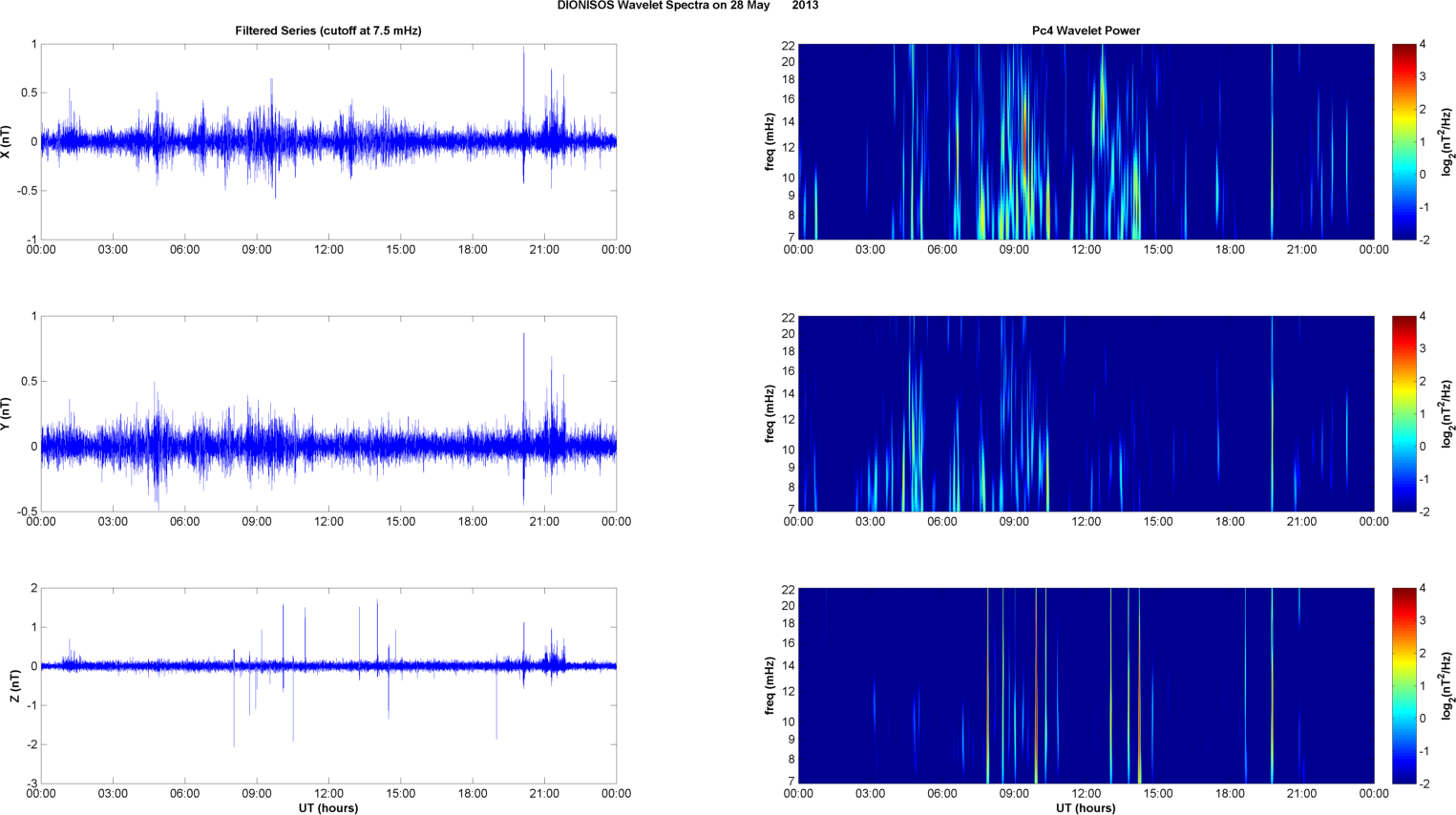Click the log2(nT²/Hz) label of the bottom colorbar

tap(1447, 685)
